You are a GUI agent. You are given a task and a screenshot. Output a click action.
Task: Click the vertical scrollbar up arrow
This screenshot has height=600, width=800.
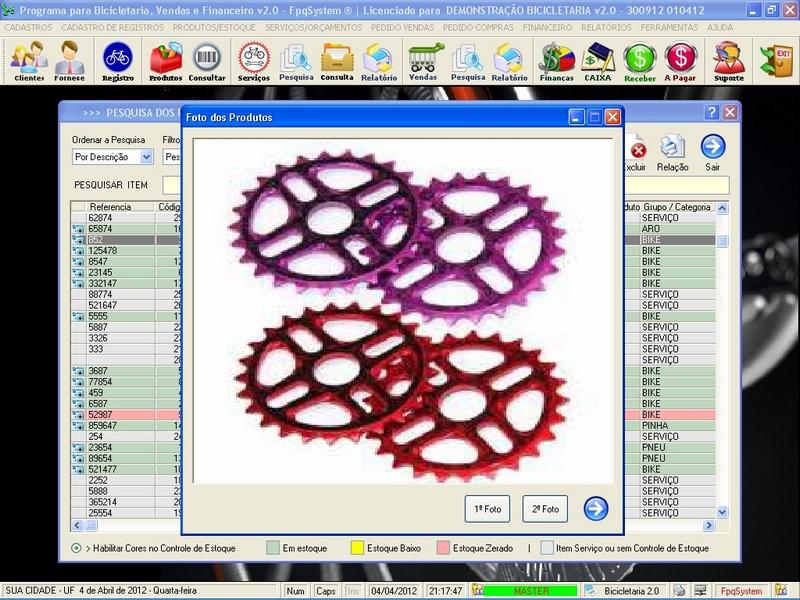point(722,208)
